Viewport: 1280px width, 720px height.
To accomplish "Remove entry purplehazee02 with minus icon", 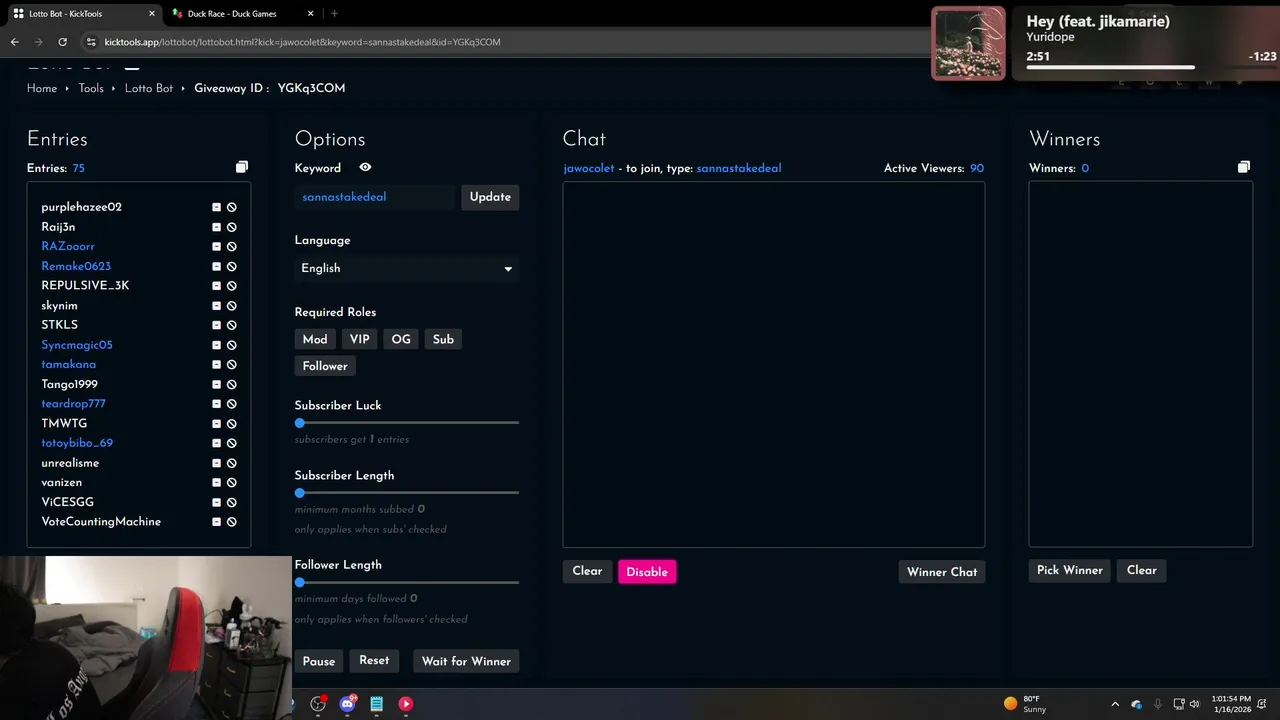I will point(216,207).
